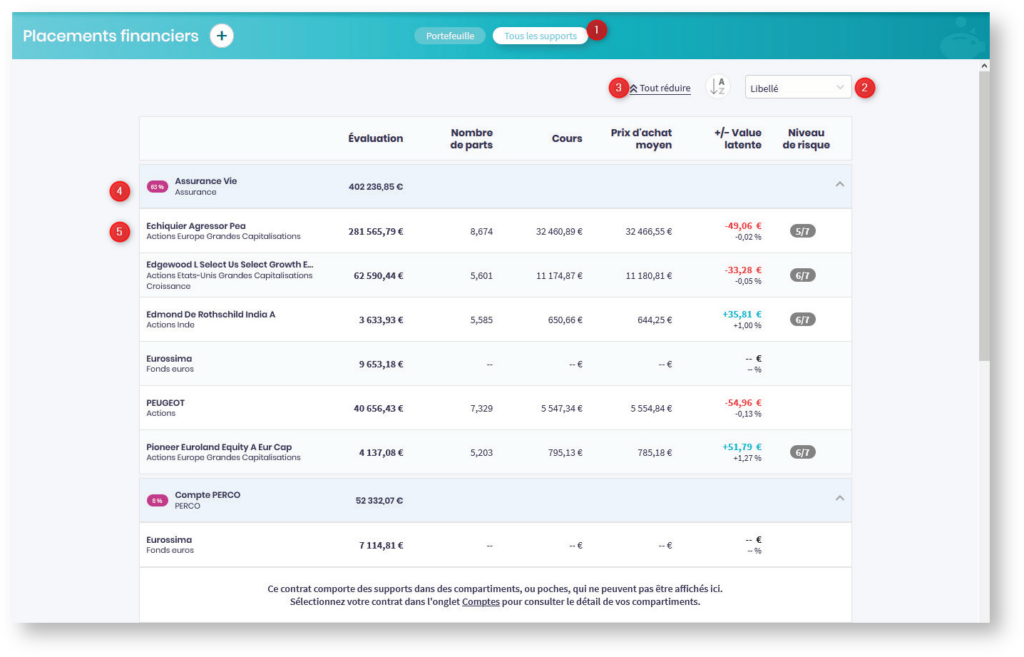Screen dimensions: 1024x657
Task: Click the Niveau de risque column header
Action: [x=808, y=138]
